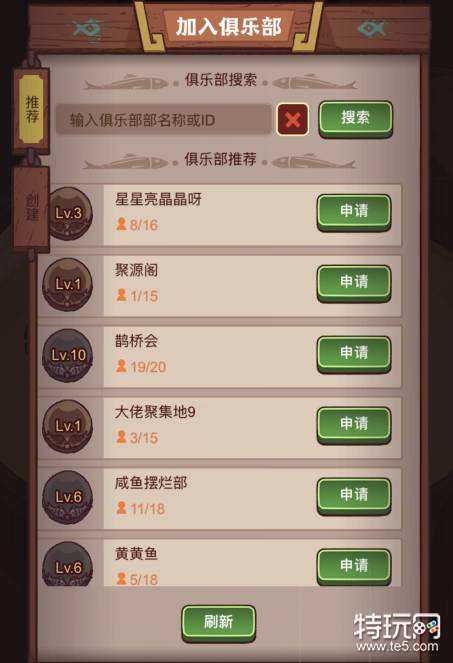Apply to 咸鱼摆烂部 club

click(354, 496)
